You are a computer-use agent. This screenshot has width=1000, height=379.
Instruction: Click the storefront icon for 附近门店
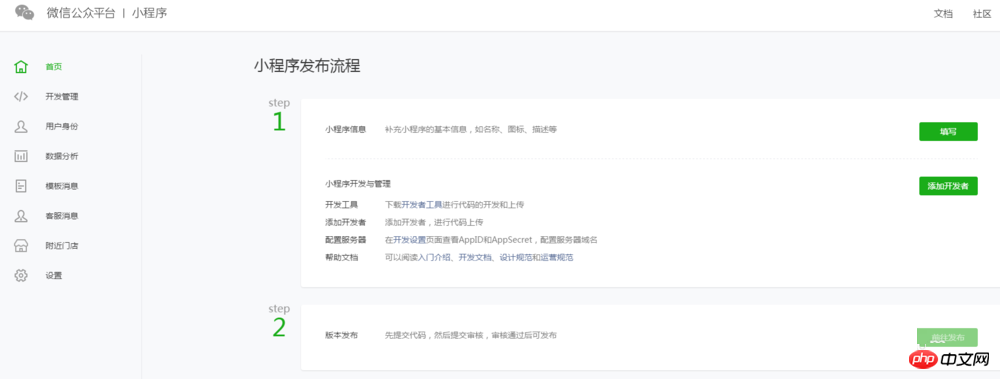click(21, 246)
